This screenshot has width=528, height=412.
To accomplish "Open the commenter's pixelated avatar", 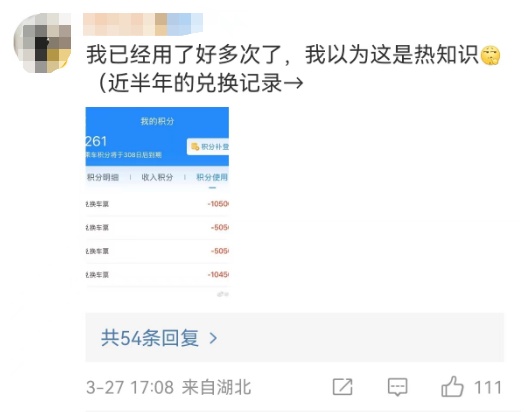I will 42,43.
